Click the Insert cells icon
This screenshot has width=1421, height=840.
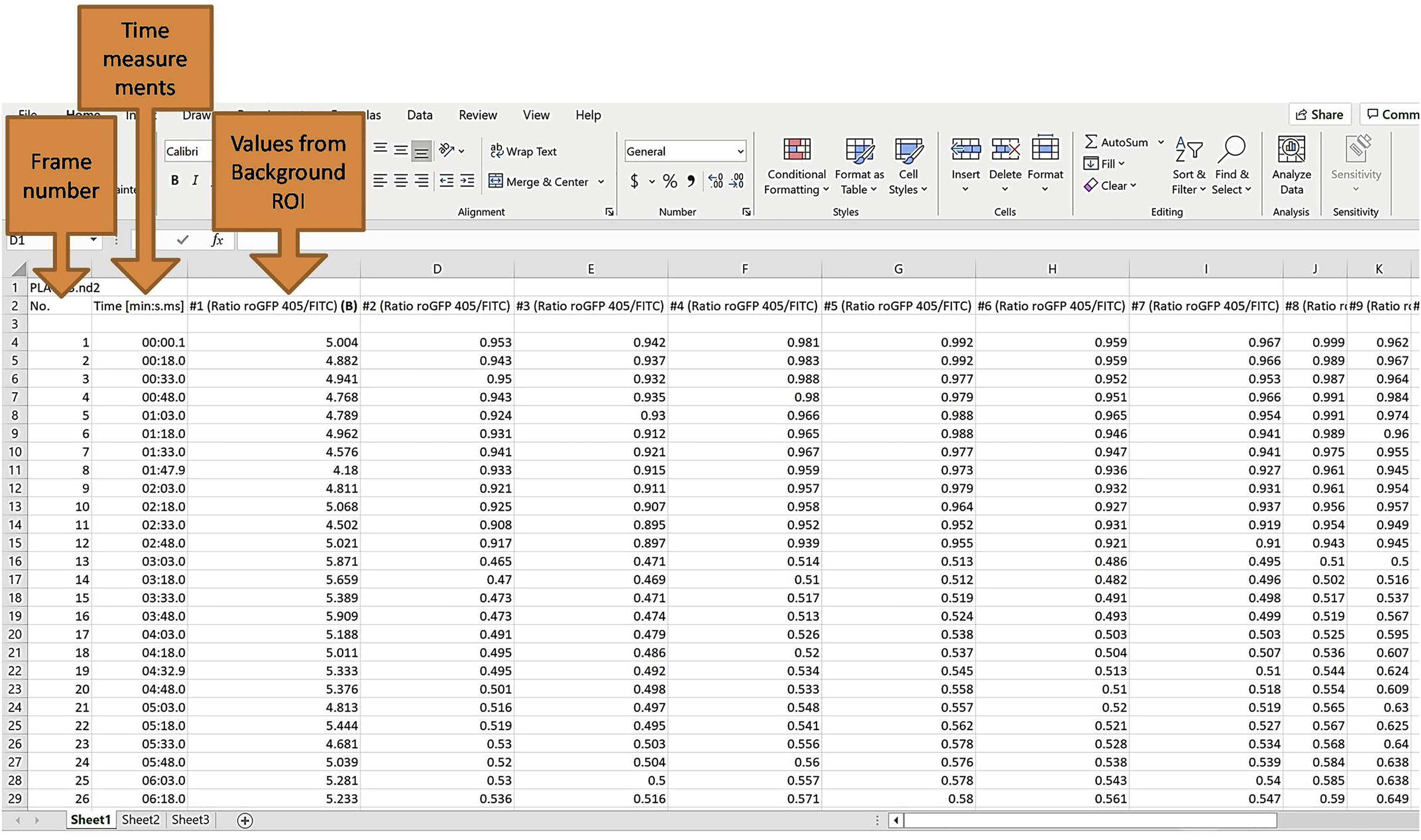click(965, 150)
